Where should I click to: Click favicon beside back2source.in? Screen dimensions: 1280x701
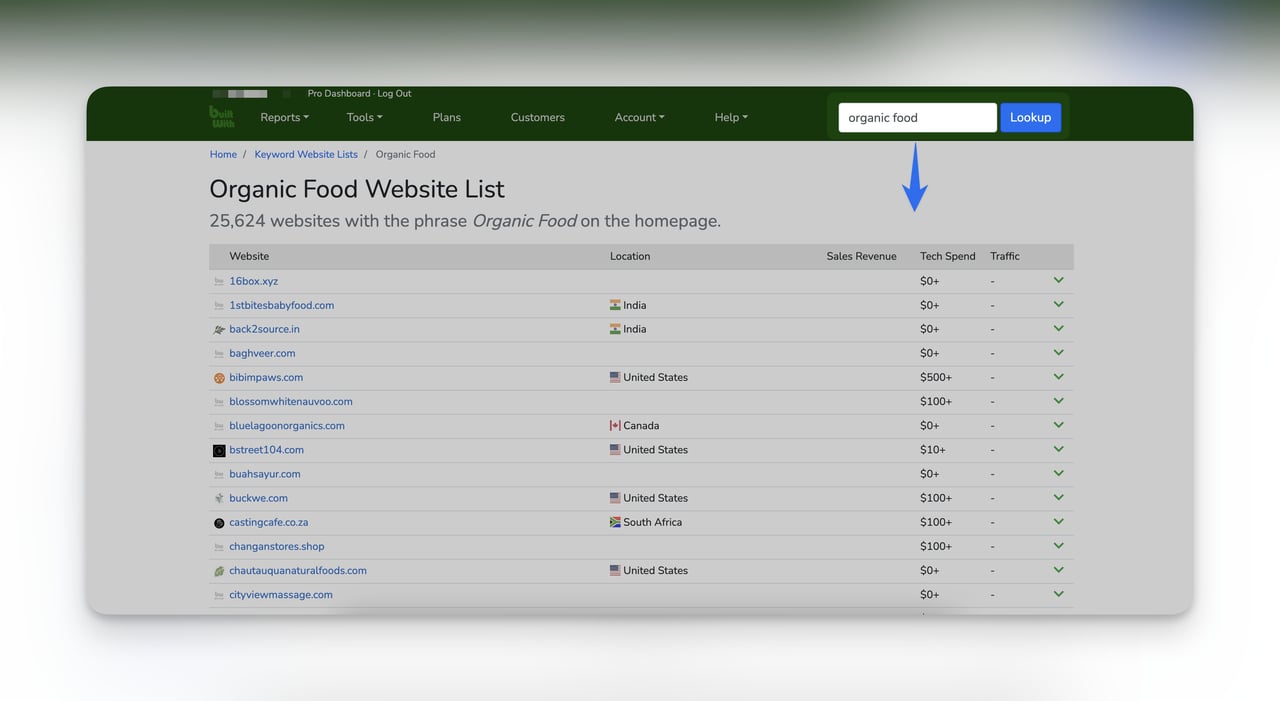[x=219, y=330]
